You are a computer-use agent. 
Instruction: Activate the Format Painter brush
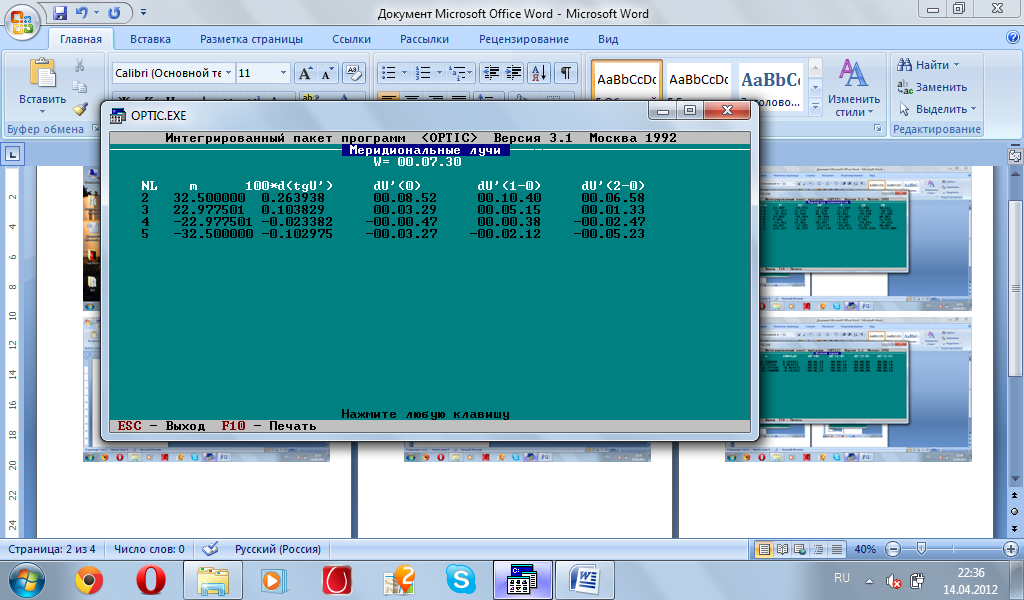[80, 109]
